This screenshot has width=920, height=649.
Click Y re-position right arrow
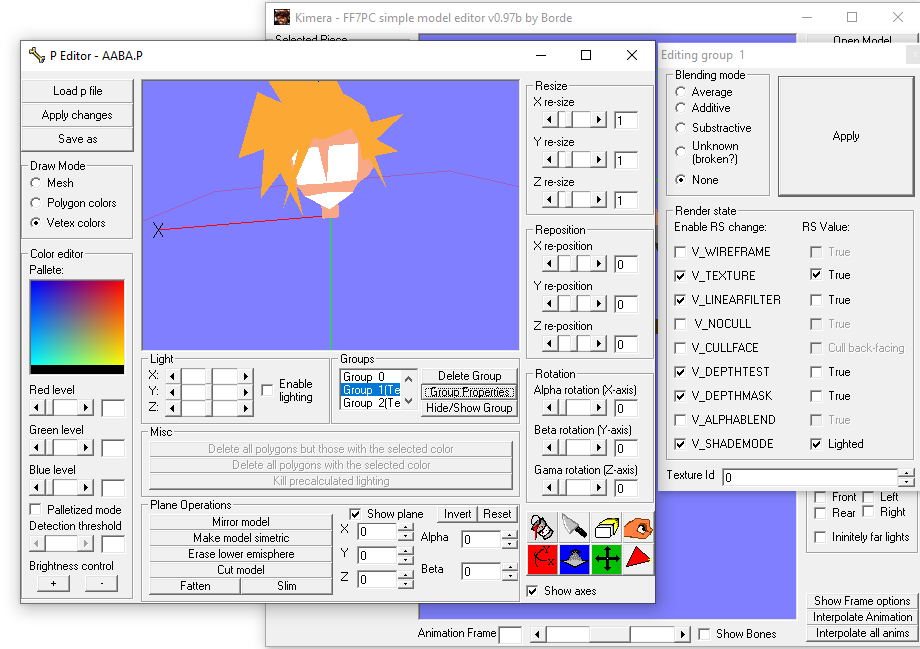click(598, 303)
